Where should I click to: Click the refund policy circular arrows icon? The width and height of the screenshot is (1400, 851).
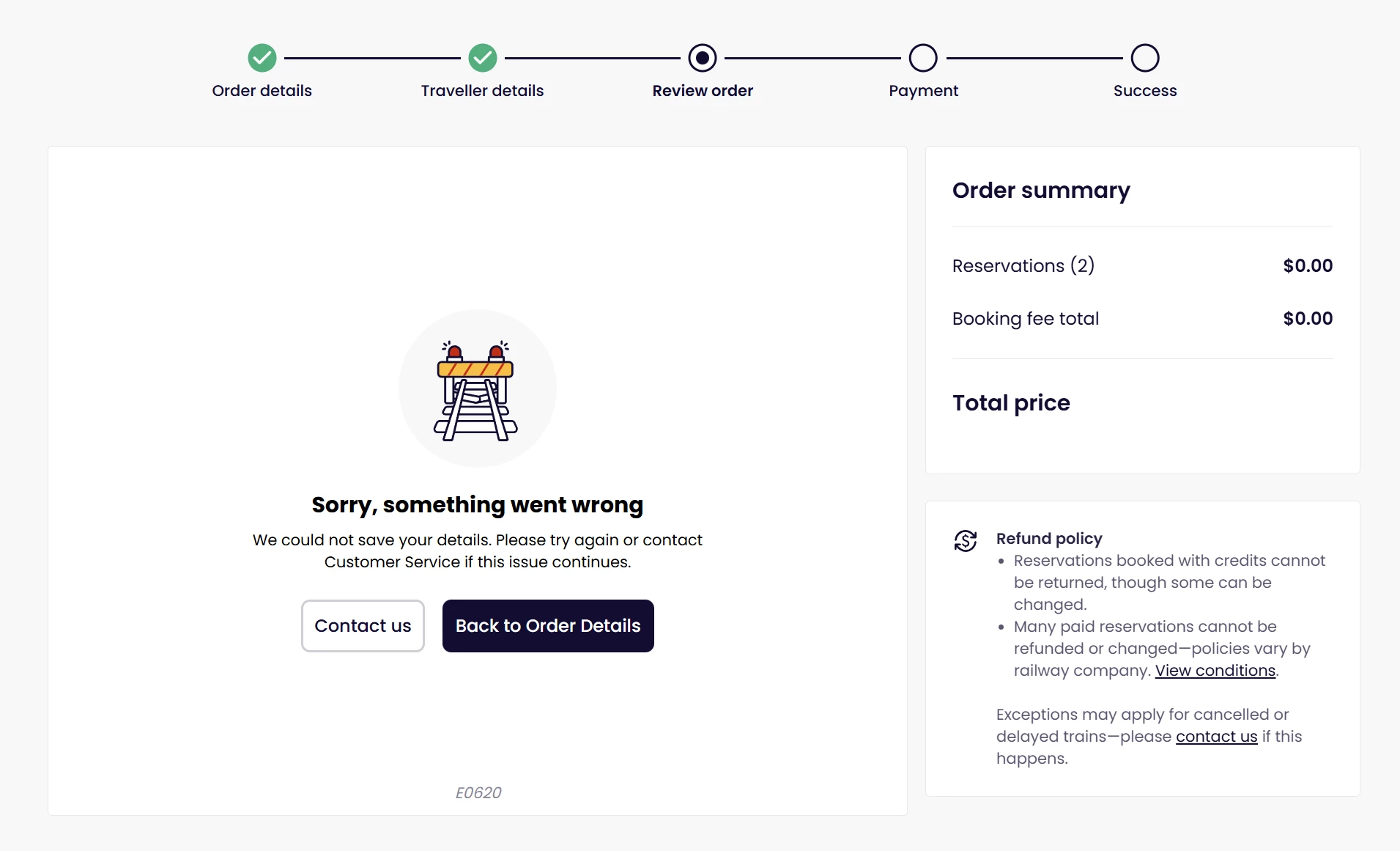(x=966, y=541)
